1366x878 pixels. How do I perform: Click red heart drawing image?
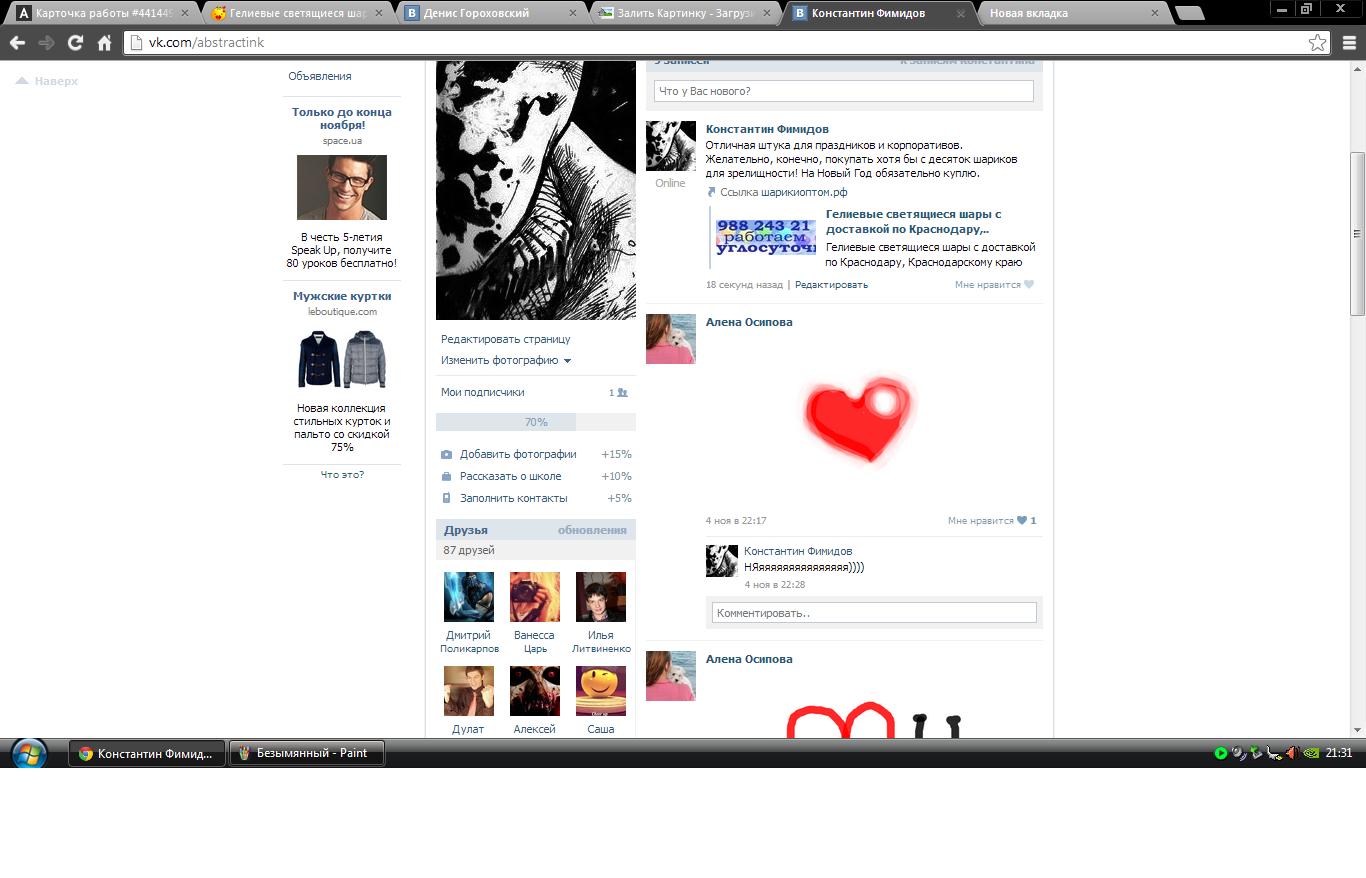(x=860, y=420)
